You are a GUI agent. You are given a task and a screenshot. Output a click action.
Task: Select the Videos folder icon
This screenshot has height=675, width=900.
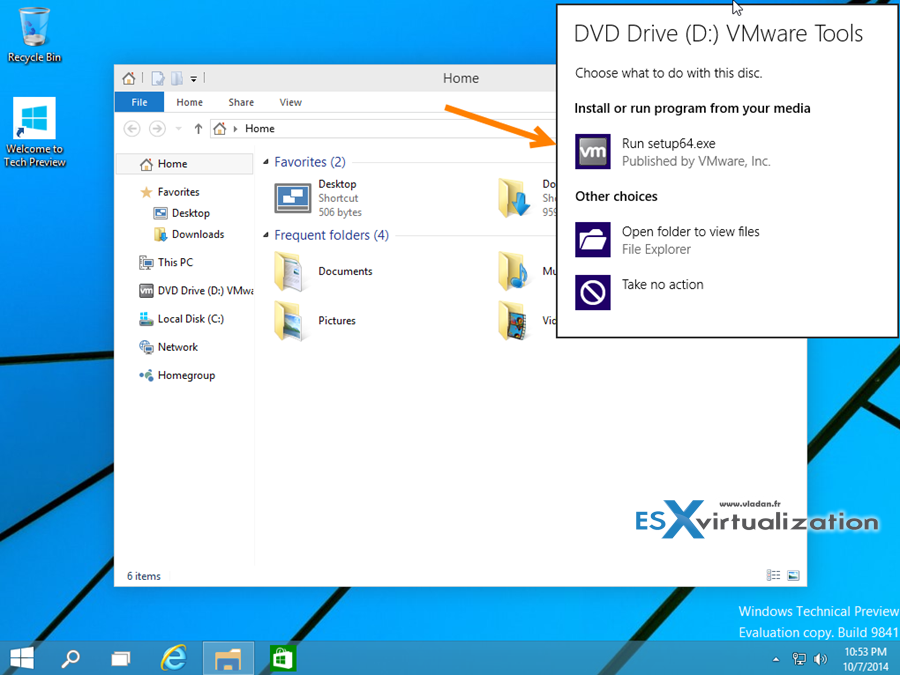point(513,320)
